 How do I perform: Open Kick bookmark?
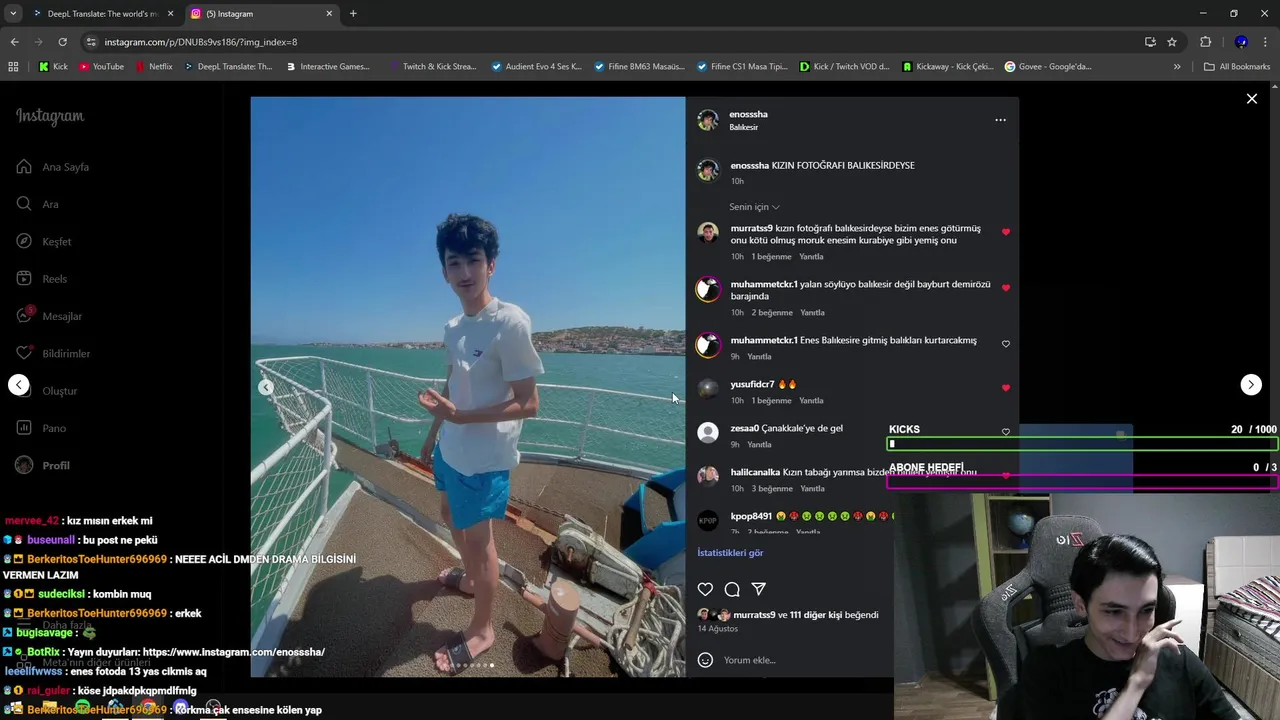[53, 67]
